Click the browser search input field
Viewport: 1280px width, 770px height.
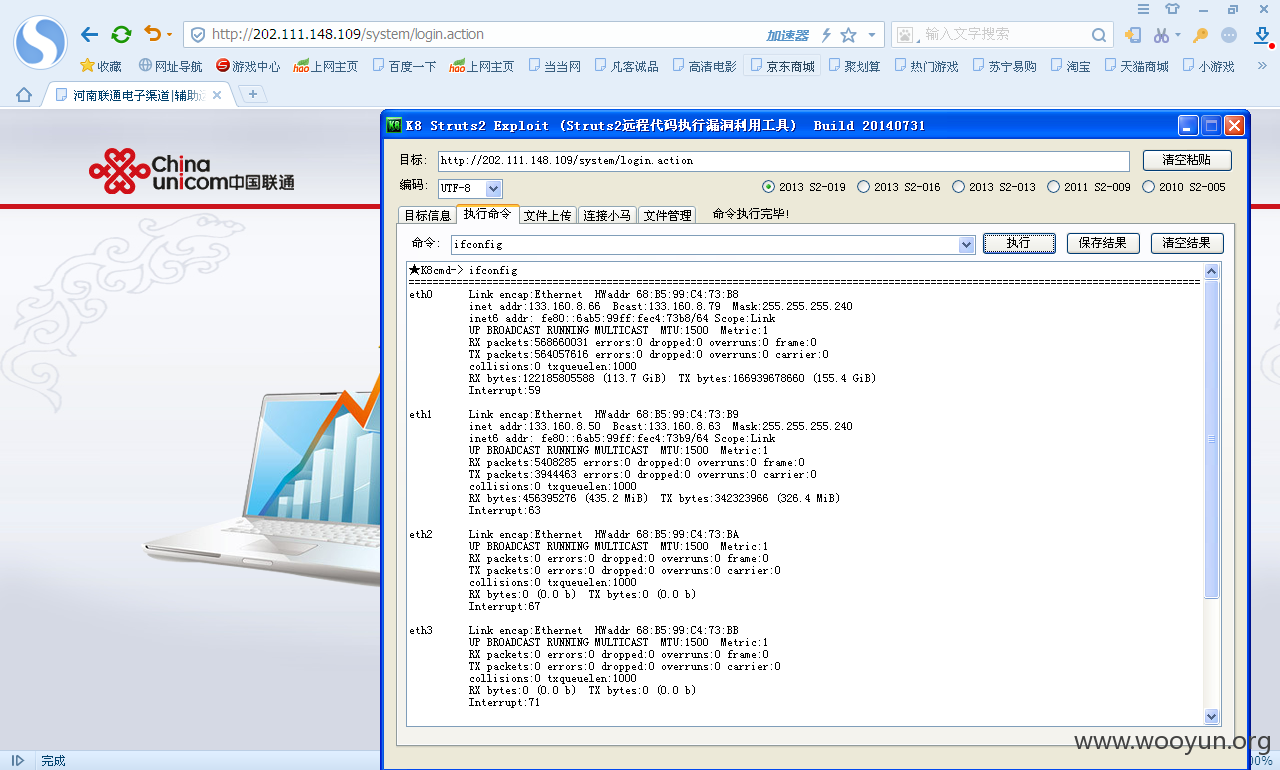point(1003,34)
